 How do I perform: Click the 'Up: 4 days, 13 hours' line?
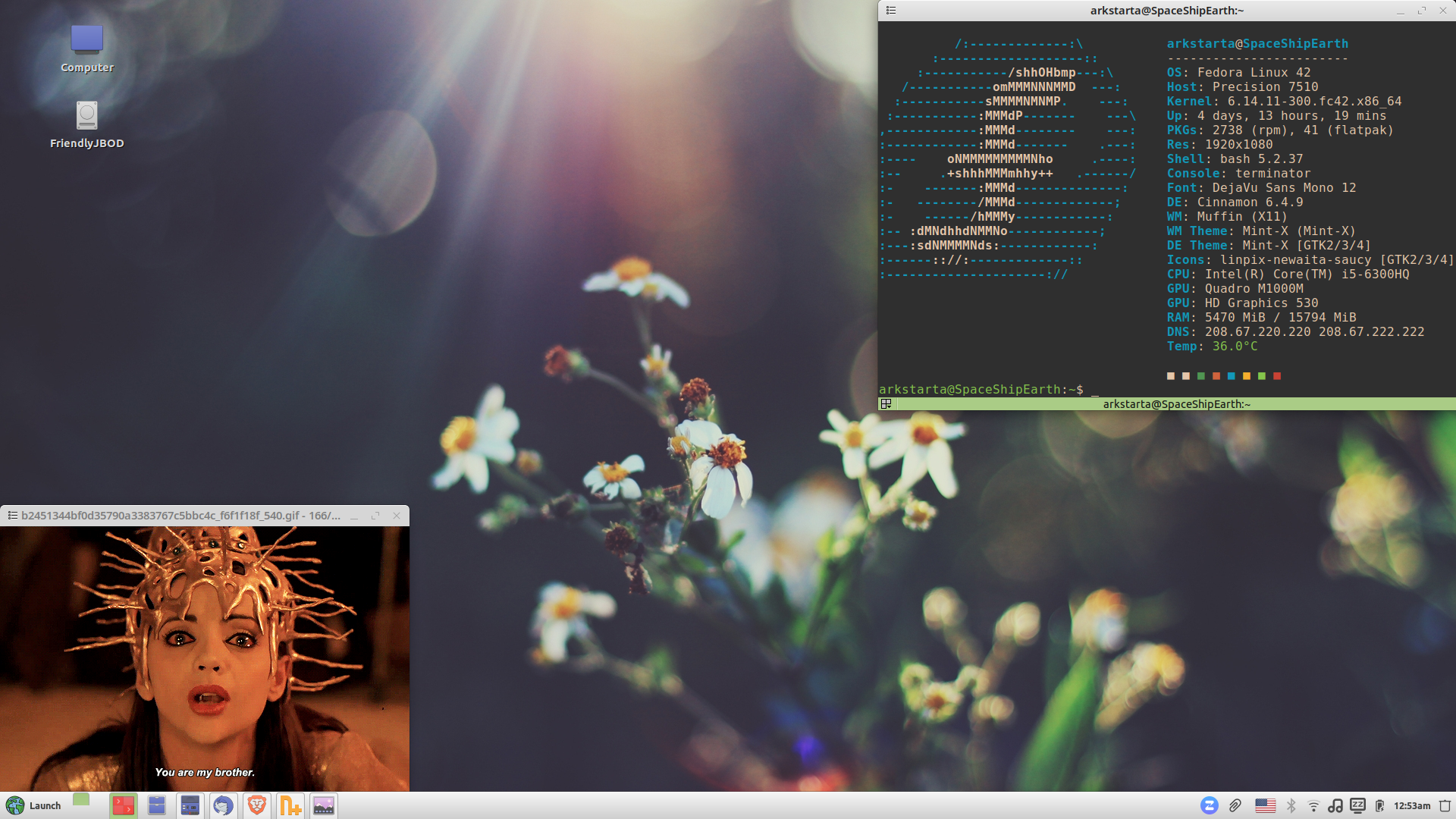(x=1276, y=116)
